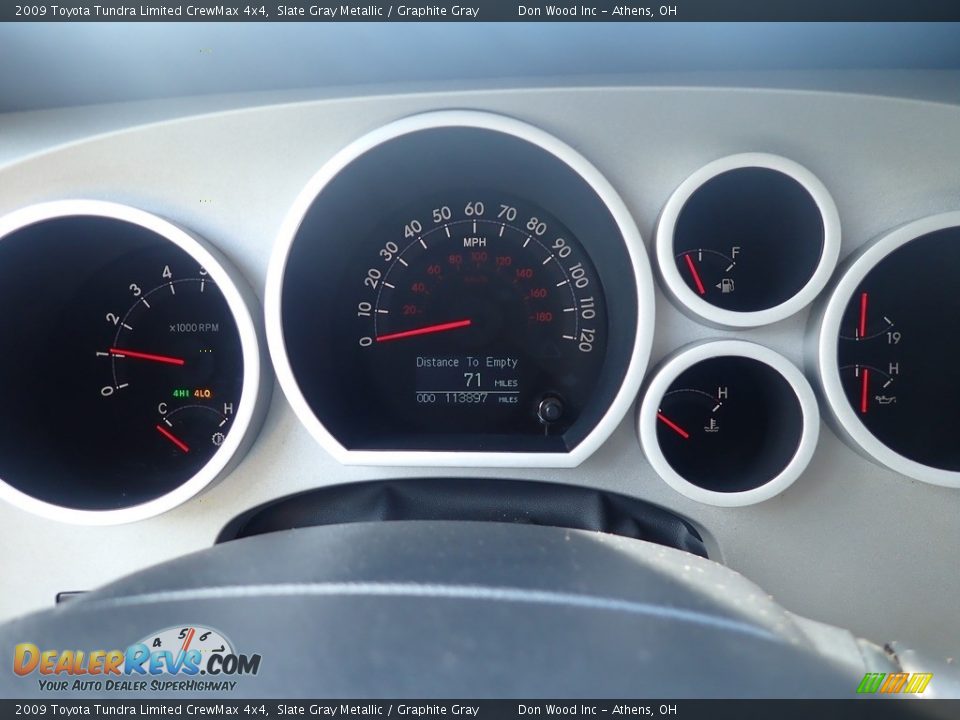Click the orange 4LO indicator
Screen dimensions: 960x720
click(202, 393)
